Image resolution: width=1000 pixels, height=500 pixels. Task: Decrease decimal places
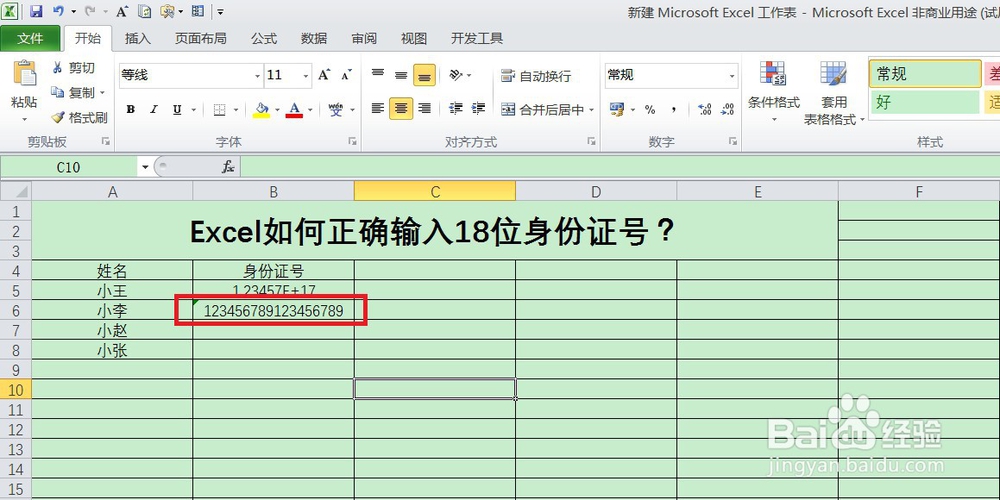coord(727,110)
